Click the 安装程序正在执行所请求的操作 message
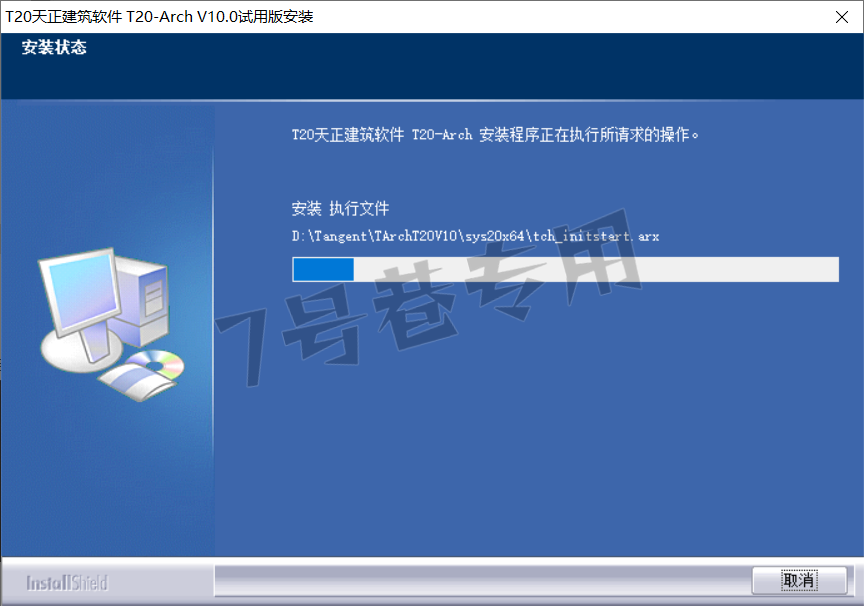 [x=495, y=134]
